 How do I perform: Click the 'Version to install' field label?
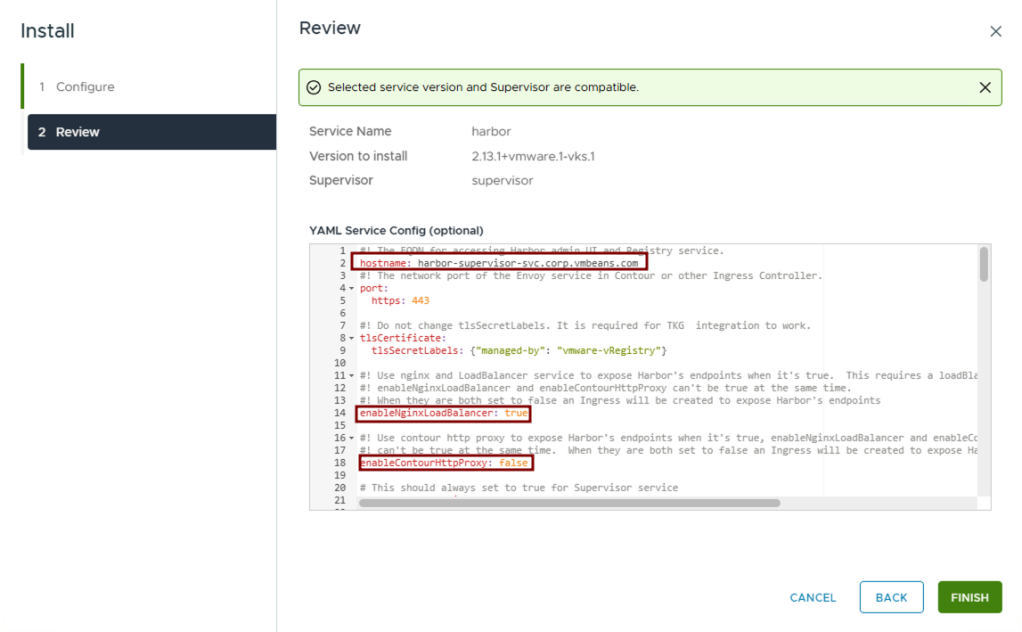click(x=358, y=156)
